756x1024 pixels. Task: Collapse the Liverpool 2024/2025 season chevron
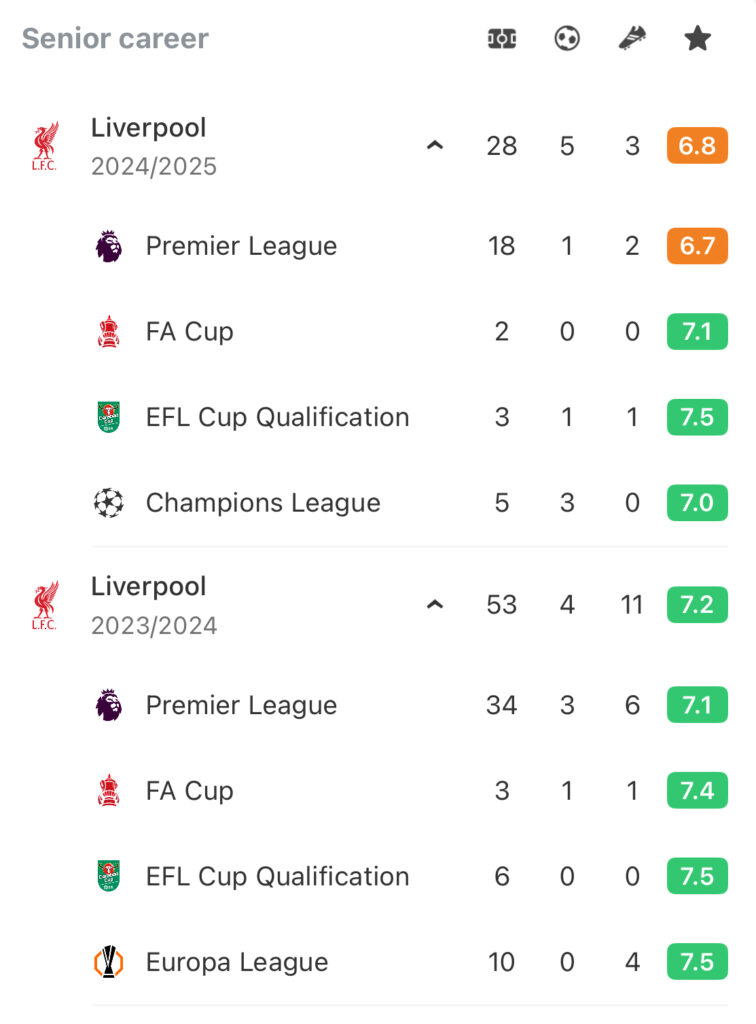435,146
